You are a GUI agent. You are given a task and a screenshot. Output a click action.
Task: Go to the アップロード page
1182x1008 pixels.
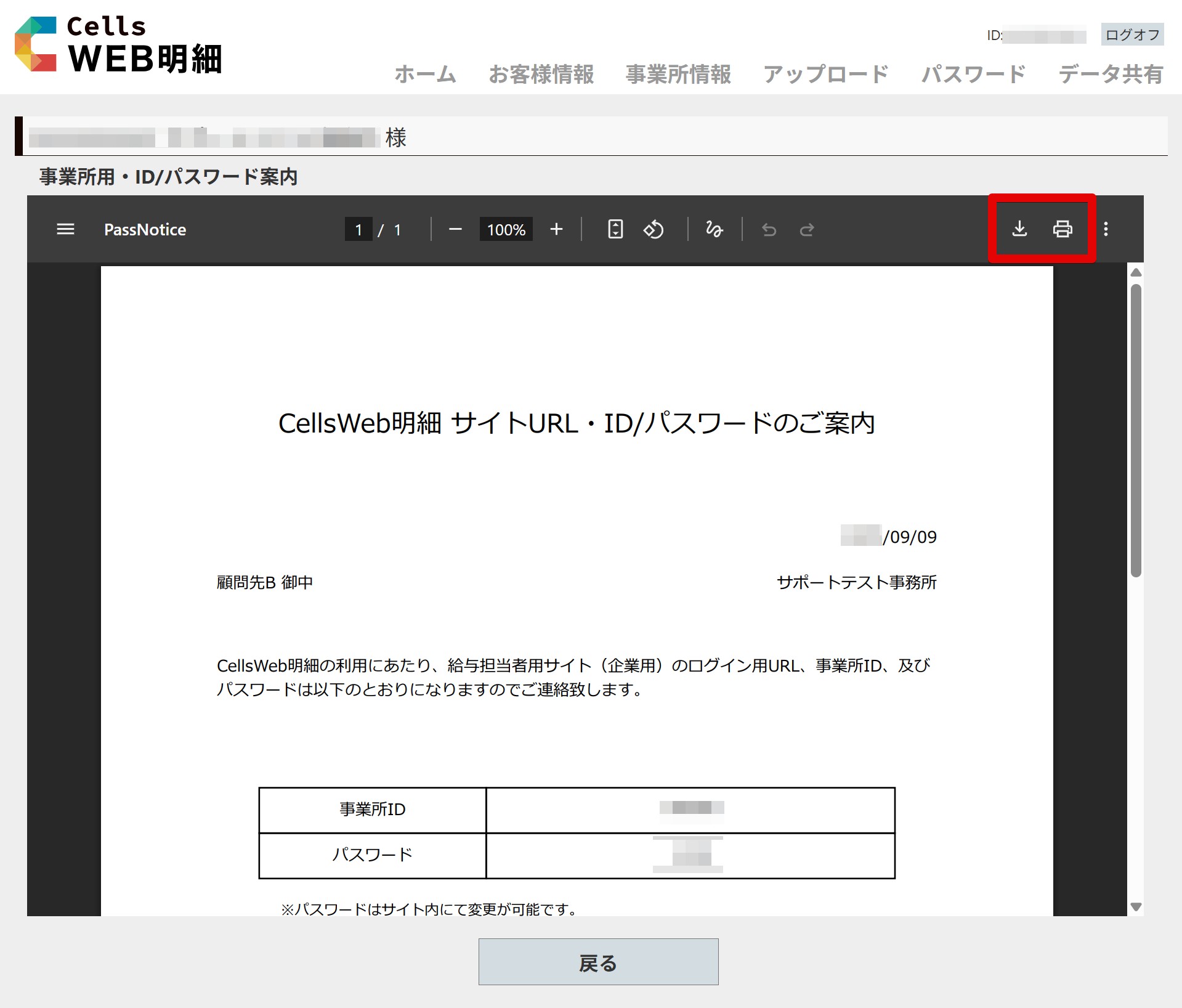825,74
